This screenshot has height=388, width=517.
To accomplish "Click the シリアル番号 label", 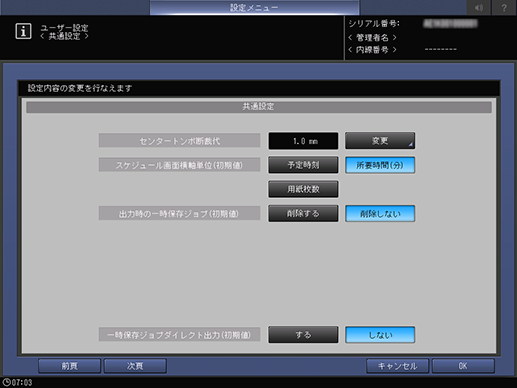I will click(374, 24).
